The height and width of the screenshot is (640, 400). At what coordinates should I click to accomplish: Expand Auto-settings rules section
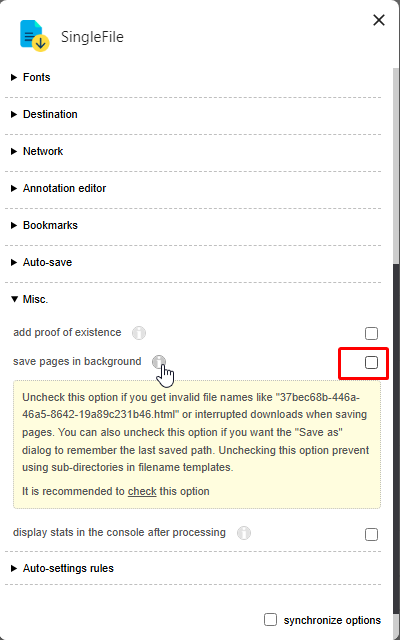[62, 568]
